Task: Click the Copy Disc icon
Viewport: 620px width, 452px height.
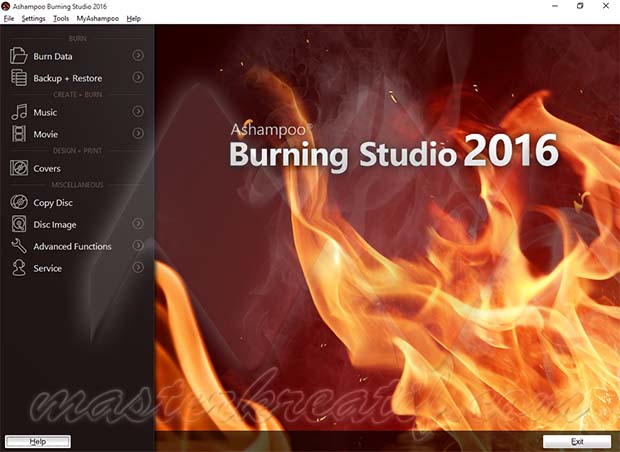Action: click(19, 202)
